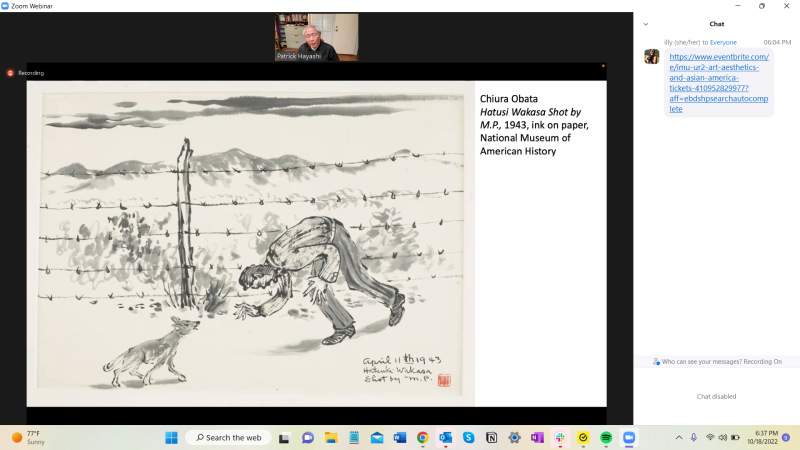800x450 pixels.
Task: Open the weather widget showing 77°F
Action: tap(30, 438)
